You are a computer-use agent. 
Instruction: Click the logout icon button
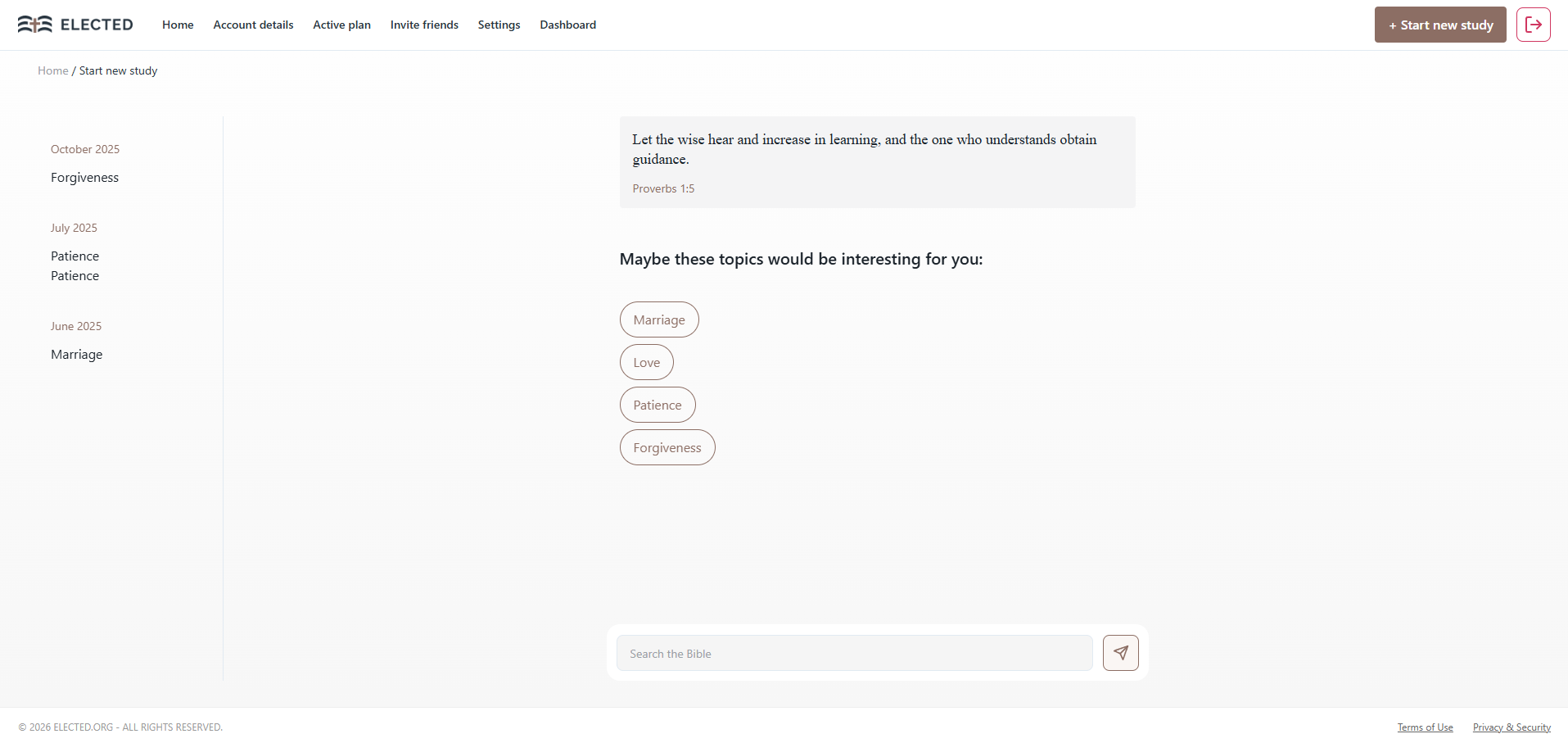1533,25
